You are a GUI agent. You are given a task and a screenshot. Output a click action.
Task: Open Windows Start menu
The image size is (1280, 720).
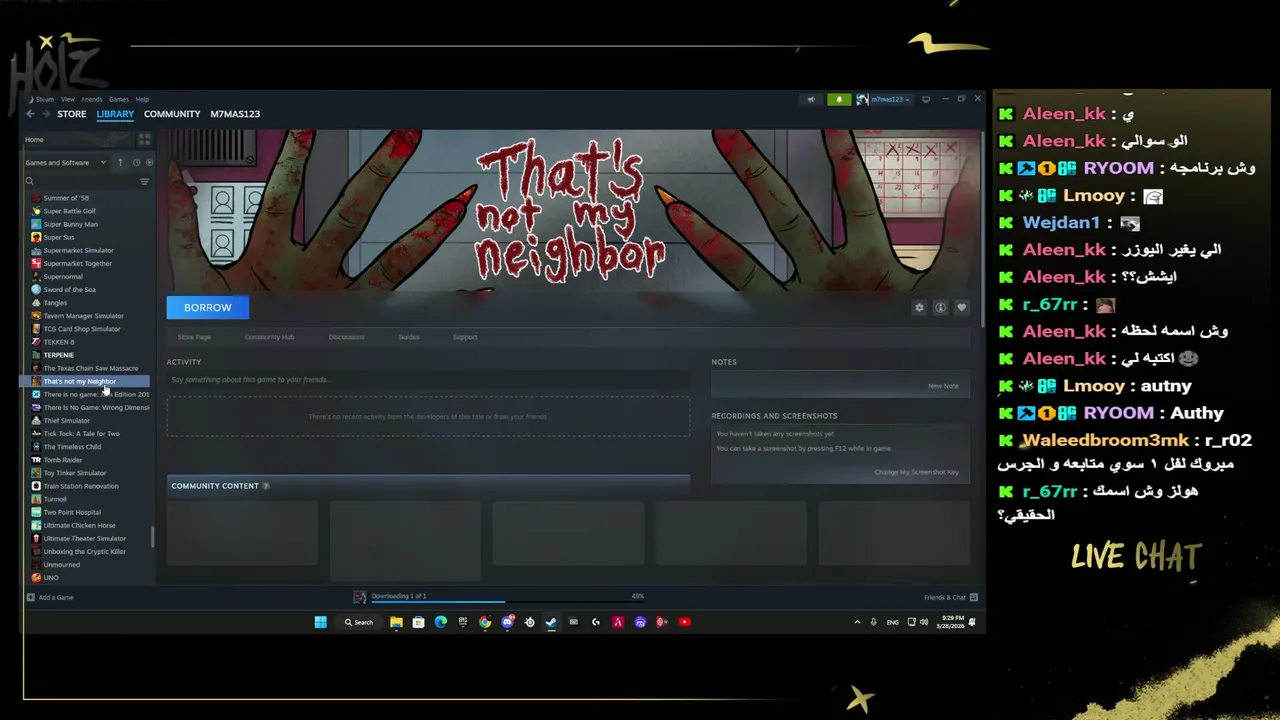tap(320, 622)
